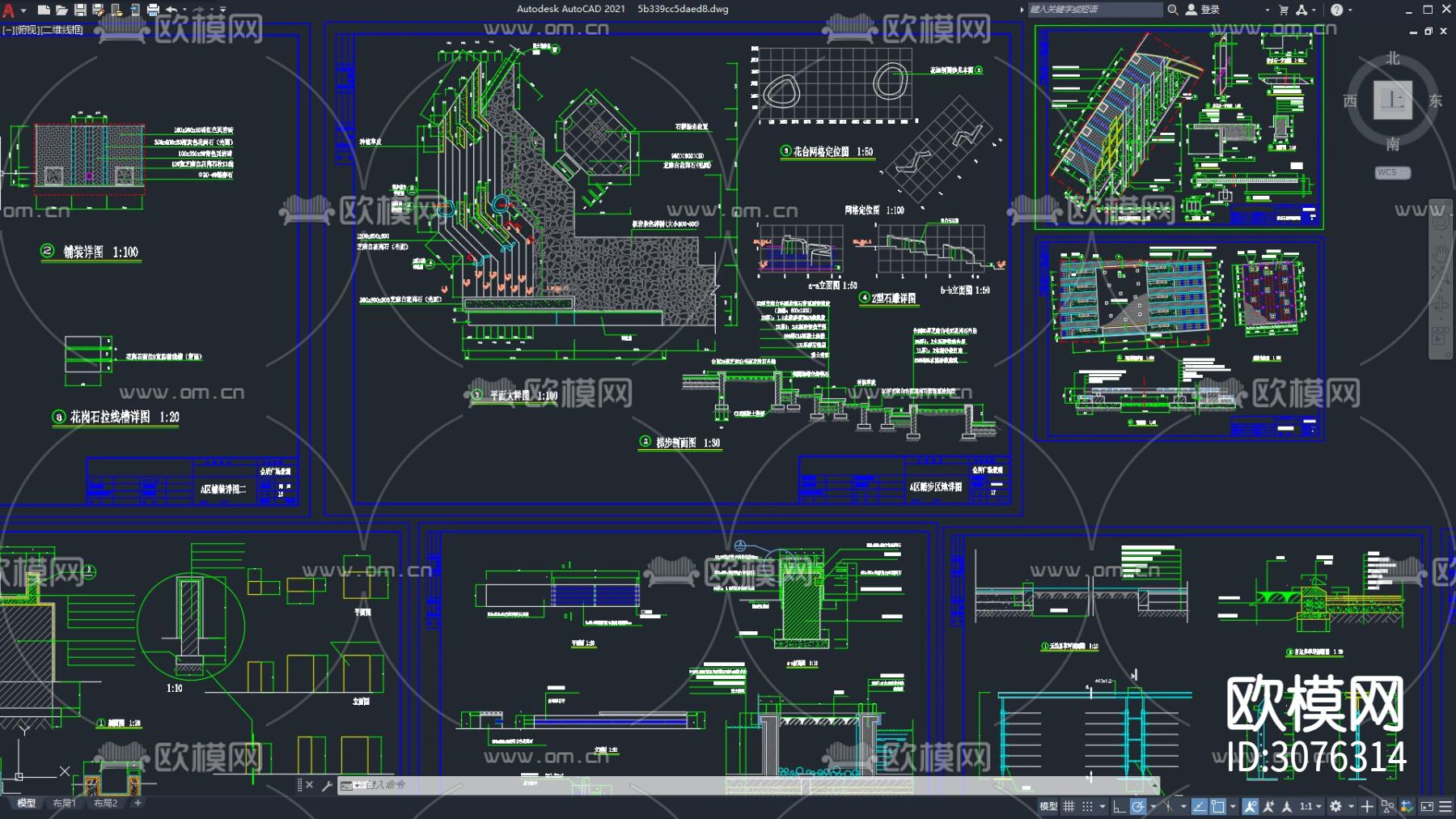Click the clean screen icon
Screen dimensions: 1456x819
[1427, 806]
